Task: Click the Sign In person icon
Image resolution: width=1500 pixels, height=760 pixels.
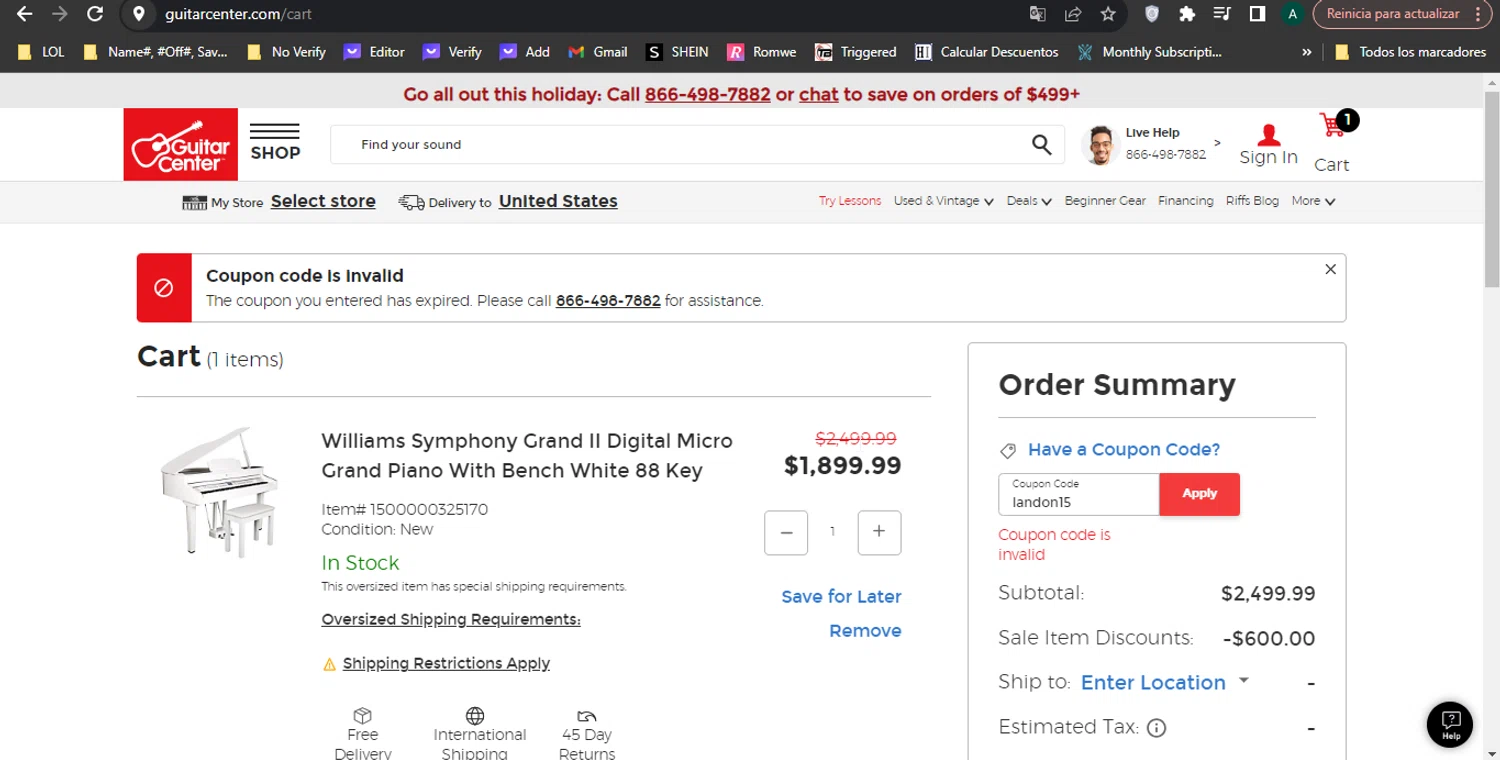Action: pos(1268,134)
